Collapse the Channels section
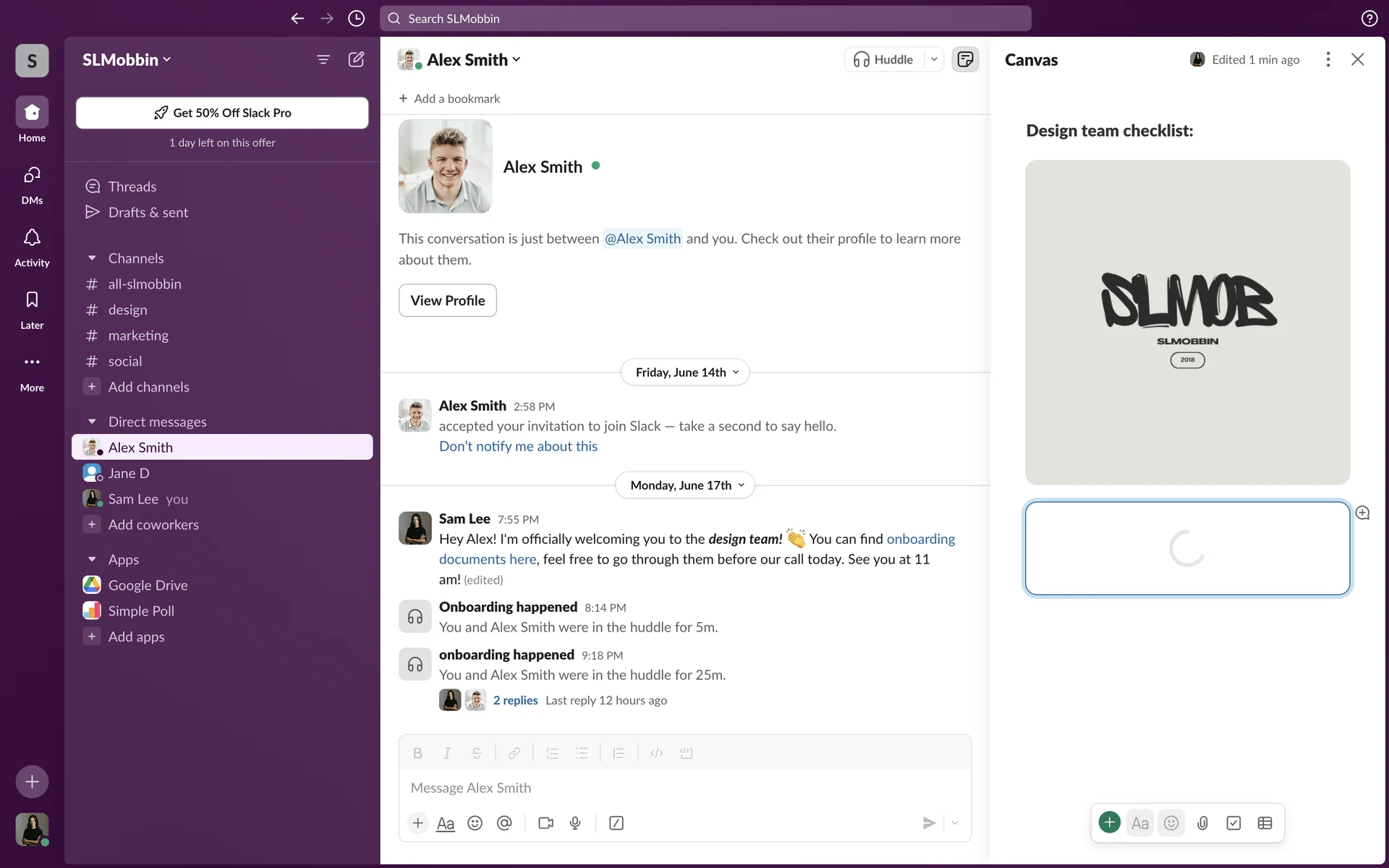 [92, 258]
